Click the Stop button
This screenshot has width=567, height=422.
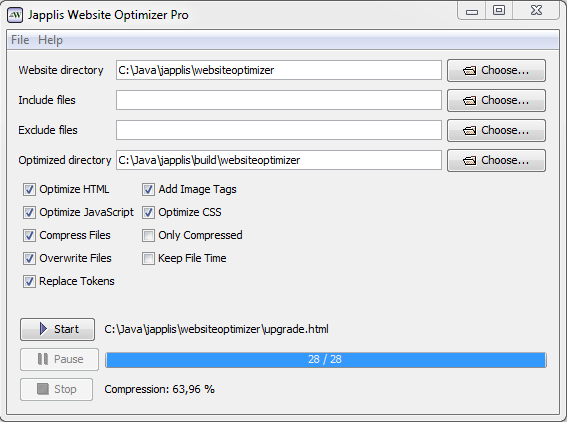click(x=56, y=389)
